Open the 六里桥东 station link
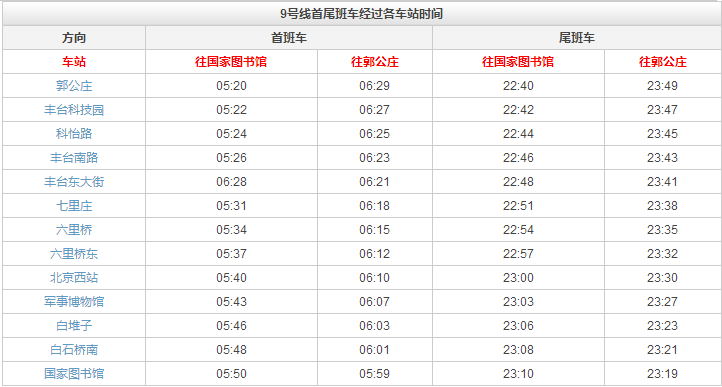 tap(74, 253)
